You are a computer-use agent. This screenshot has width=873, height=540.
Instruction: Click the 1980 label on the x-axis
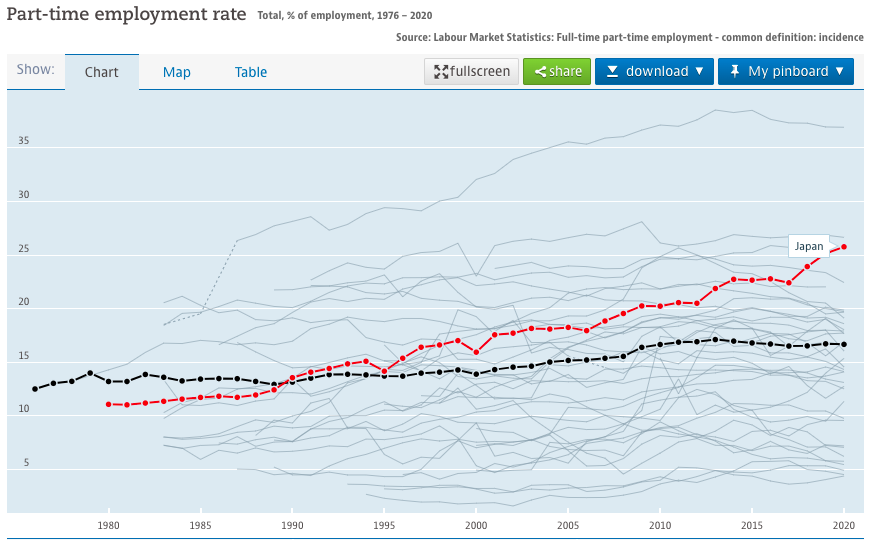pos(109,525)
